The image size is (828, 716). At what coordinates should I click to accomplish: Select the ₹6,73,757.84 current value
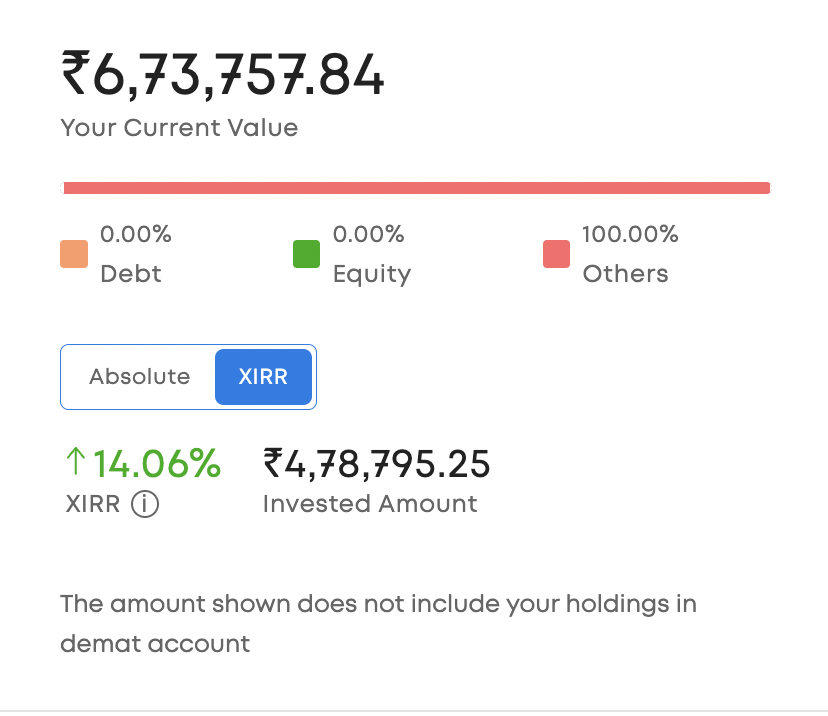point(223,74)
